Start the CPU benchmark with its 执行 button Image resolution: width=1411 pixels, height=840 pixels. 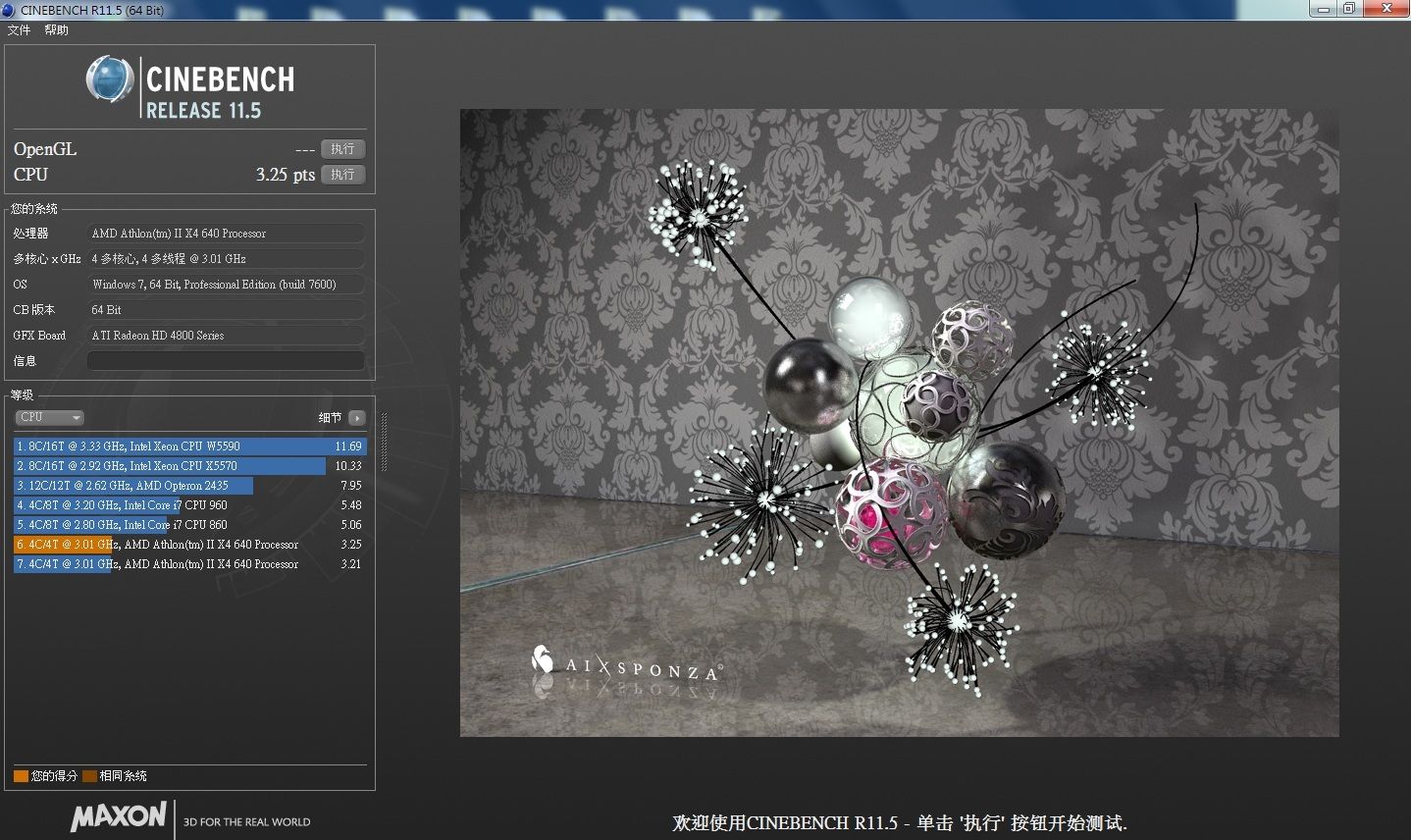coord(342,175)
